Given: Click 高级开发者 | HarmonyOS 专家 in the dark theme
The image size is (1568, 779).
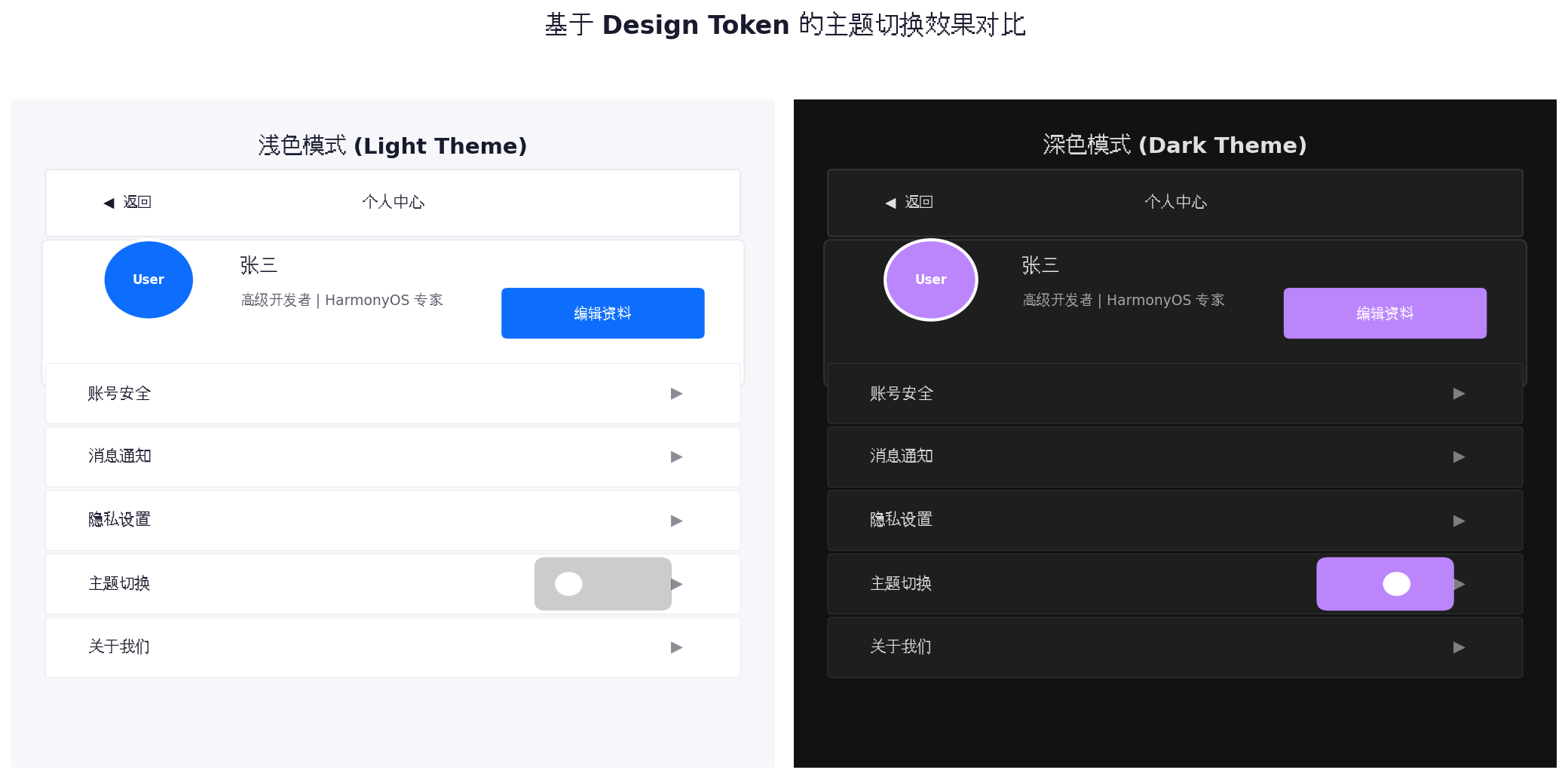Looking at the screenshot, I should (1123, 300).
